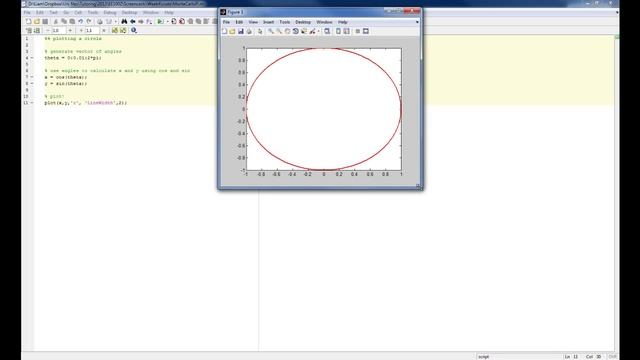
Task: Select the Data Cursor tool in Figure 1
Action: 304,31
